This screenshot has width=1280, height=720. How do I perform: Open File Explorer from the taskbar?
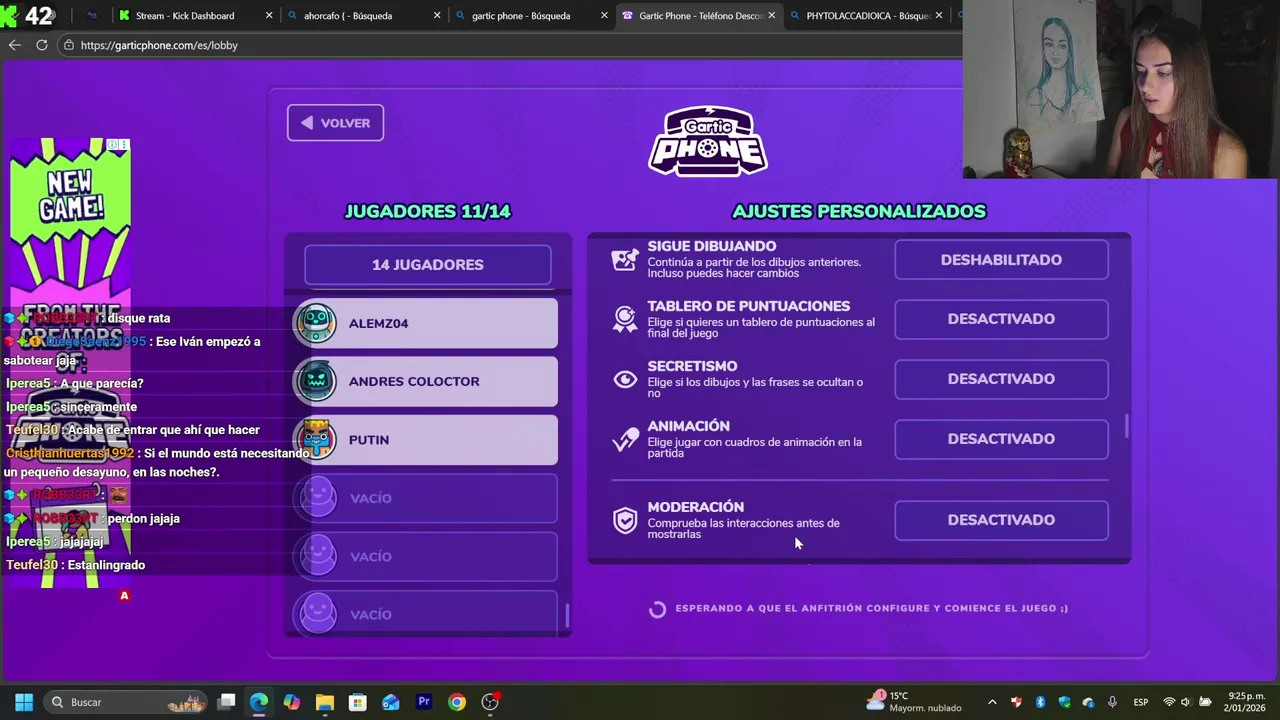tap(325, 702)
